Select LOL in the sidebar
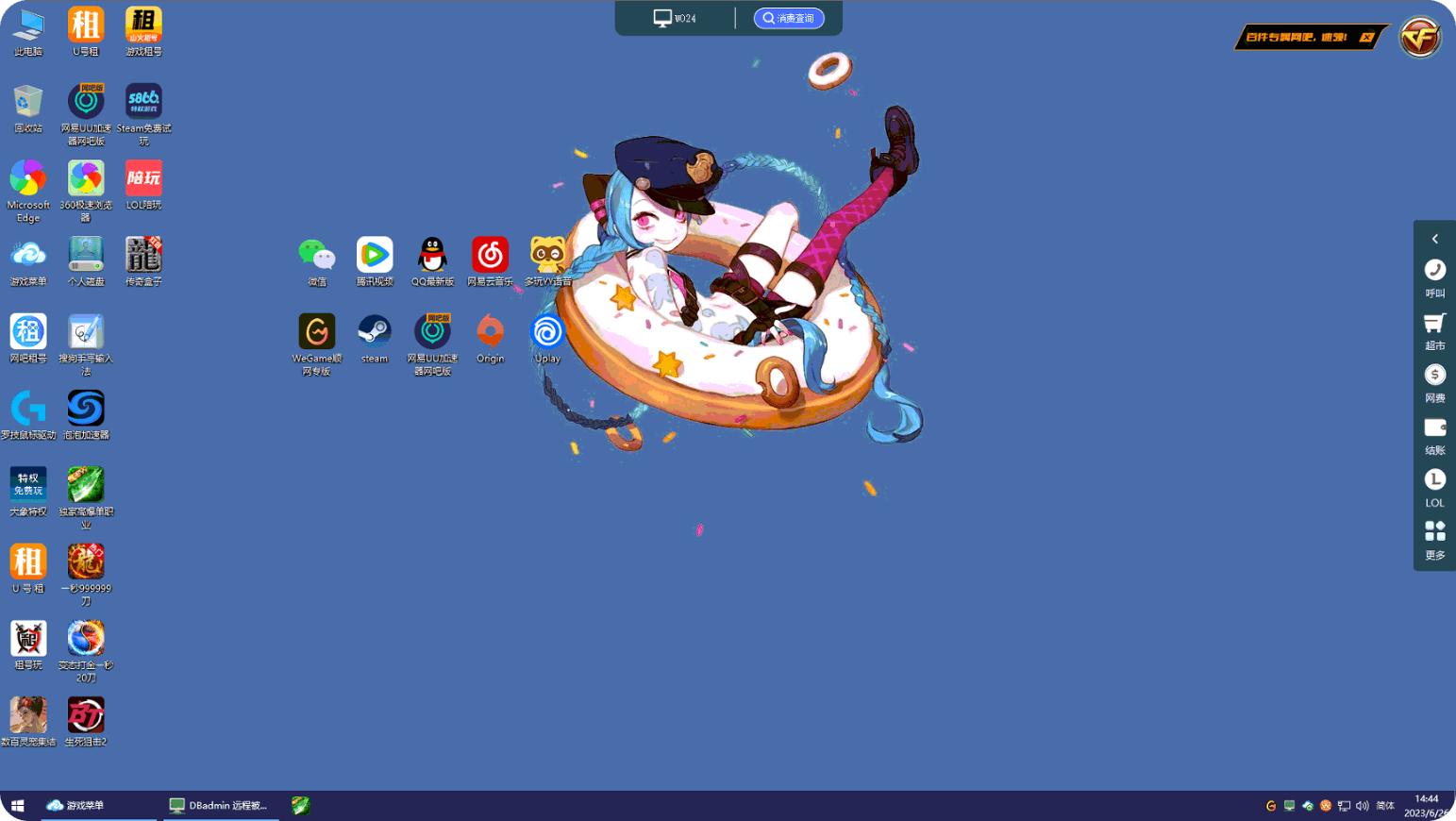The image size is (1456, 821). pyautogui.click(x=1435, y=488)
